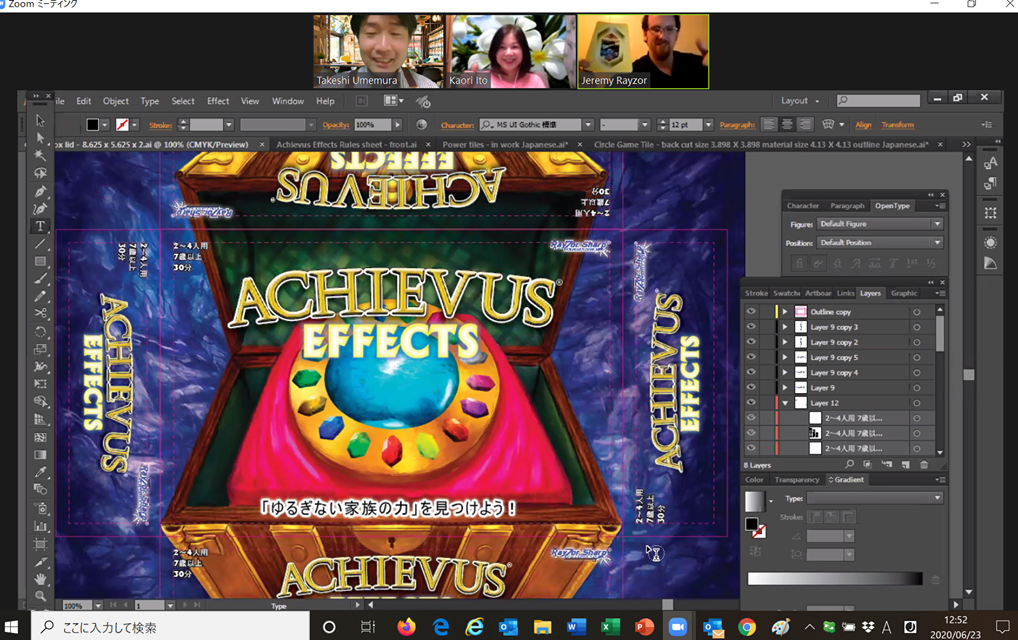Image resolution: width=1018 pixels, height=640 pixels.
Task: Click the gradient slider bar
Action: coord(834,579)
